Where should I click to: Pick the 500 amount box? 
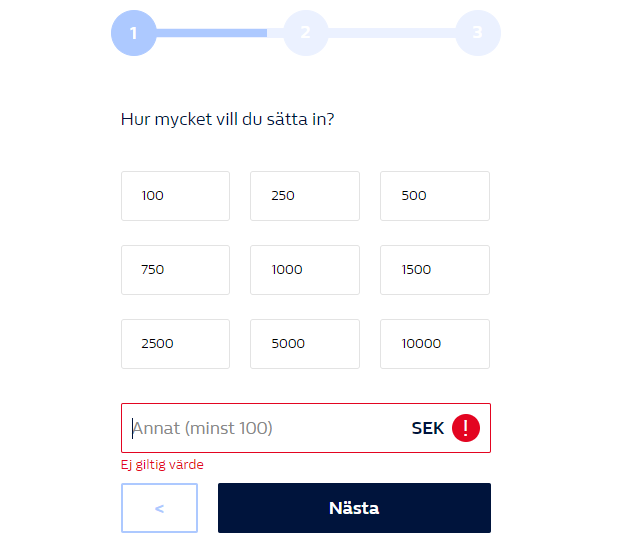coord(435,196)
